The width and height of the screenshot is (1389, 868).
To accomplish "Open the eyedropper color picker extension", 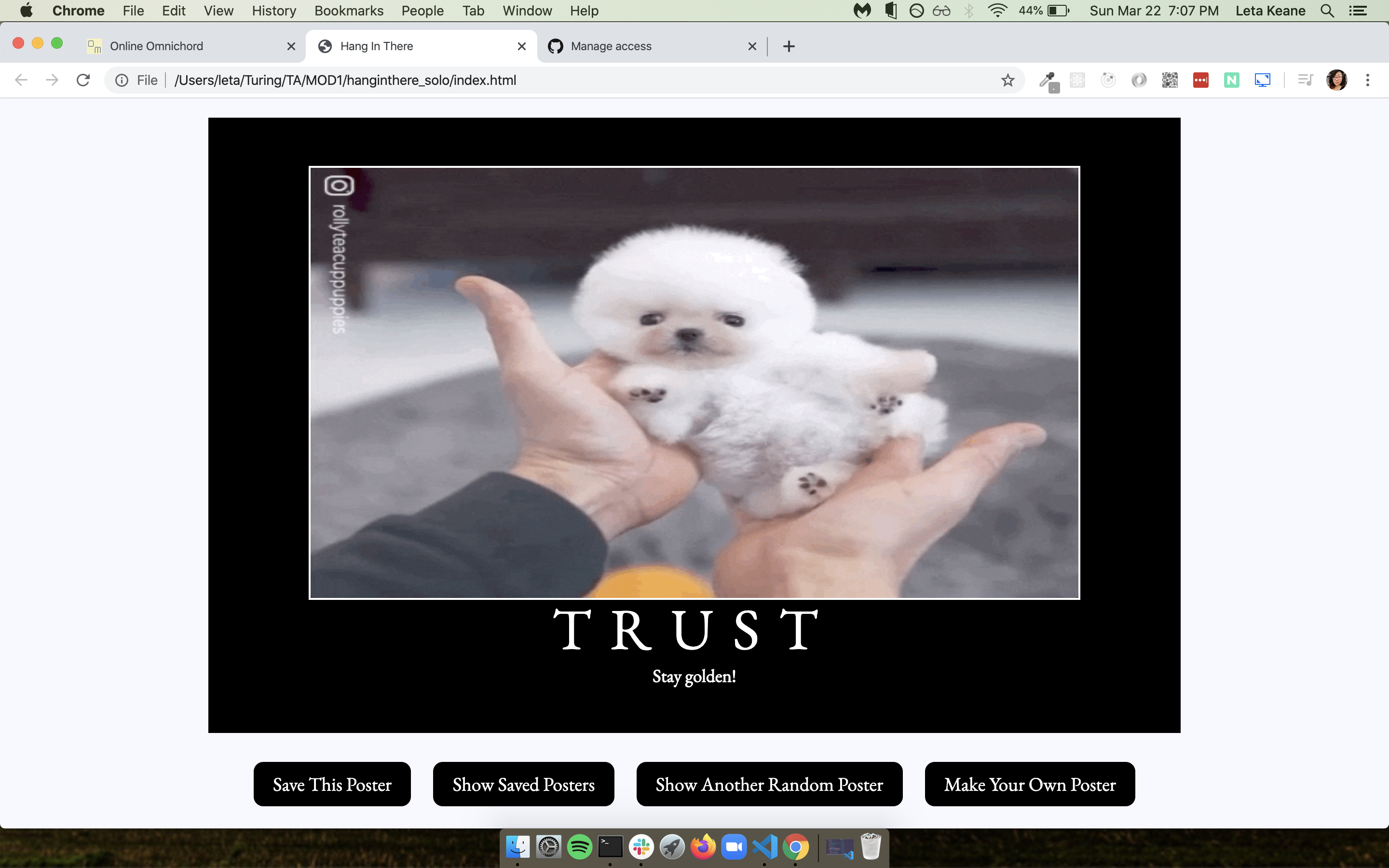I will 1048,81.
